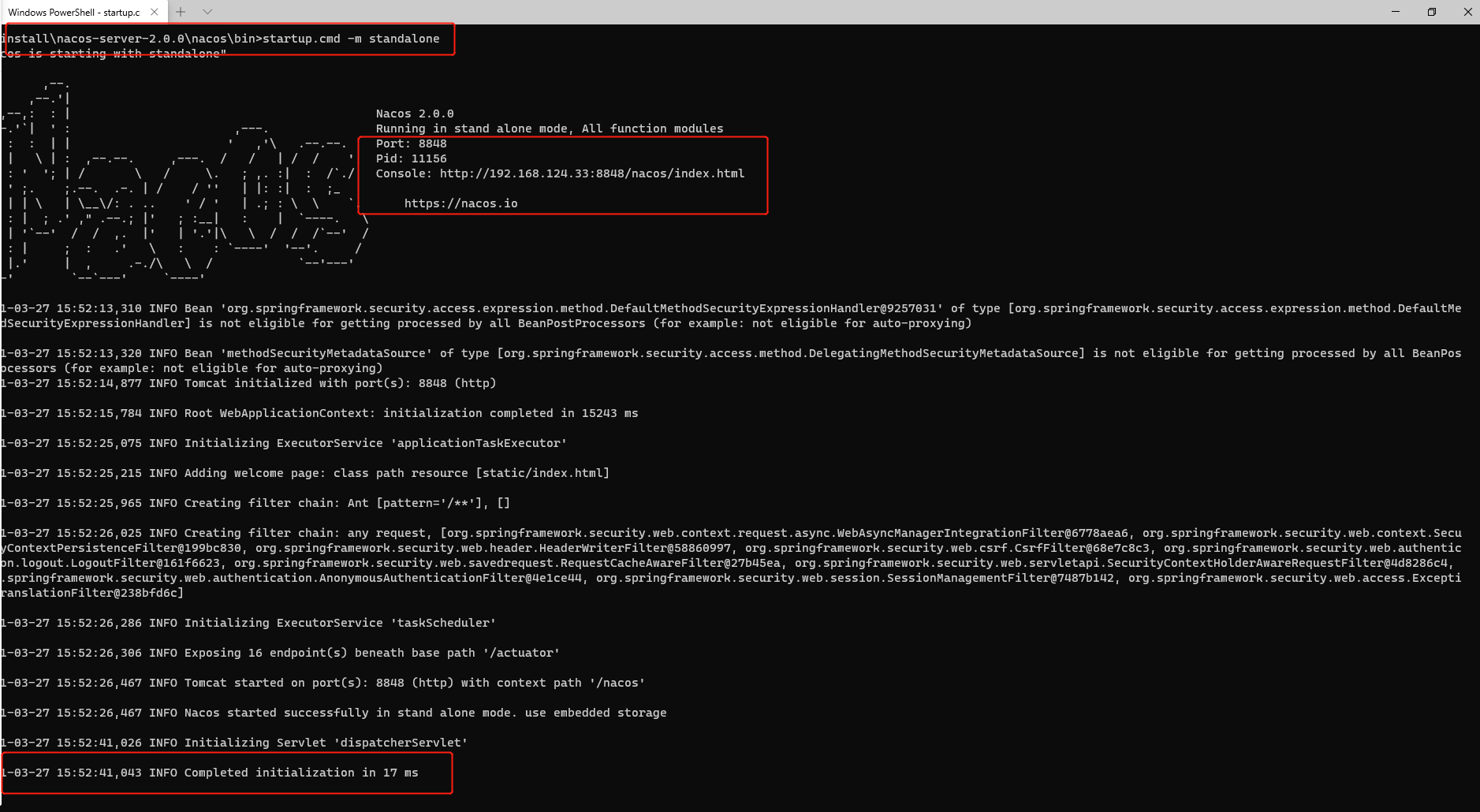Click "Initializing Servlet 'dispatcherServlet'" log line
This screenshot has height=812, width=1480.
tap(234, 743)
